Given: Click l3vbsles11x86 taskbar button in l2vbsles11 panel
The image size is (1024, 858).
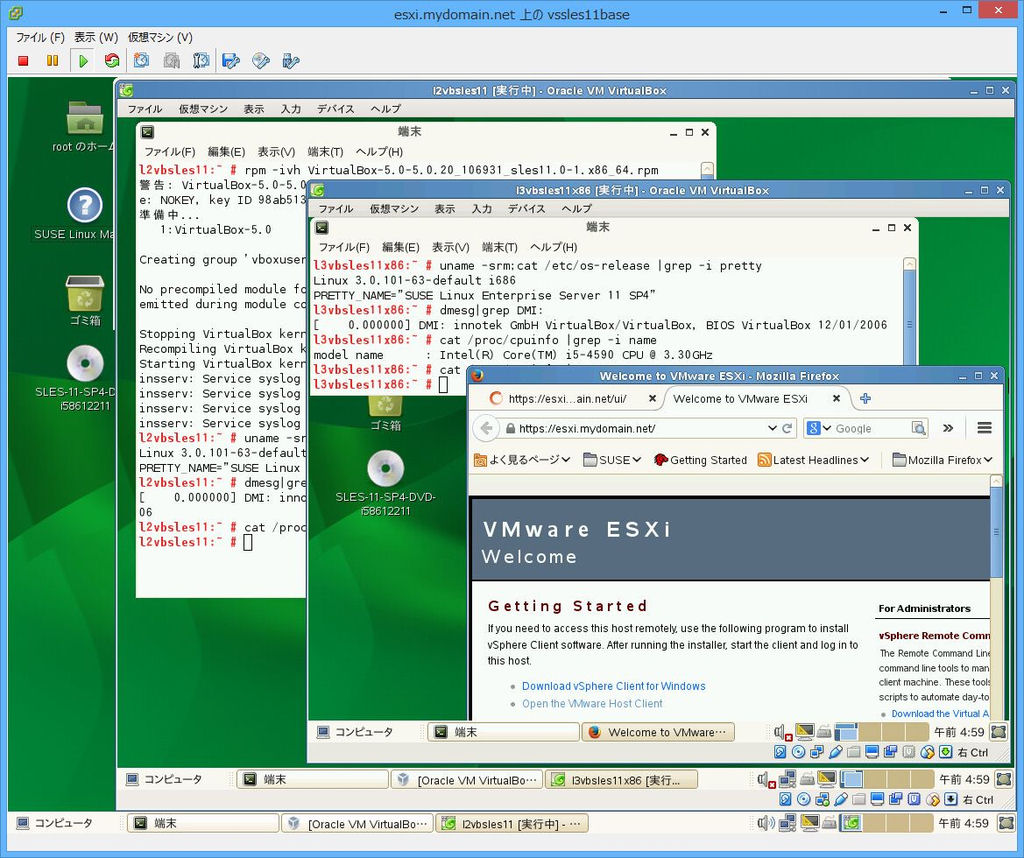Looking at the screenshot, I should (x=621, y=780).
